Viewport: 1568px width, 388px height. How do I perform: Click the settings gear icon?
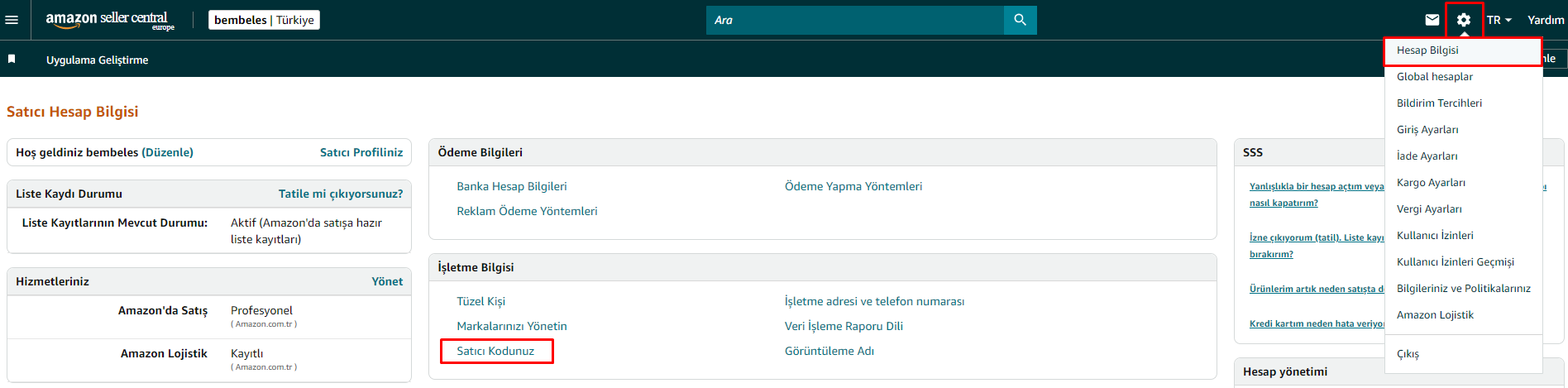tap(1464, 20)
